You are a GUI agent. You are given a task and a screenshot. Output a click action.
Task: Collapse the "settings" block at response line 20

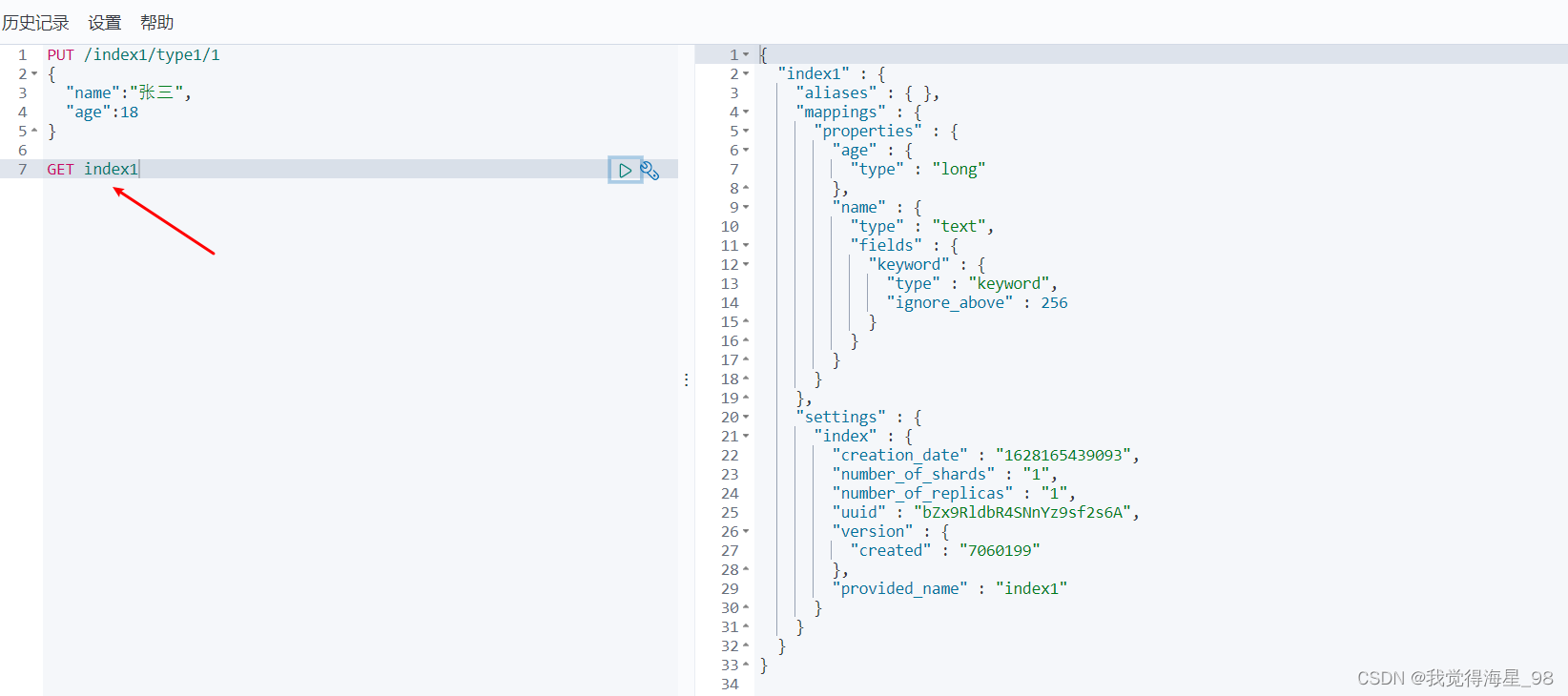(x=746, y=417)
